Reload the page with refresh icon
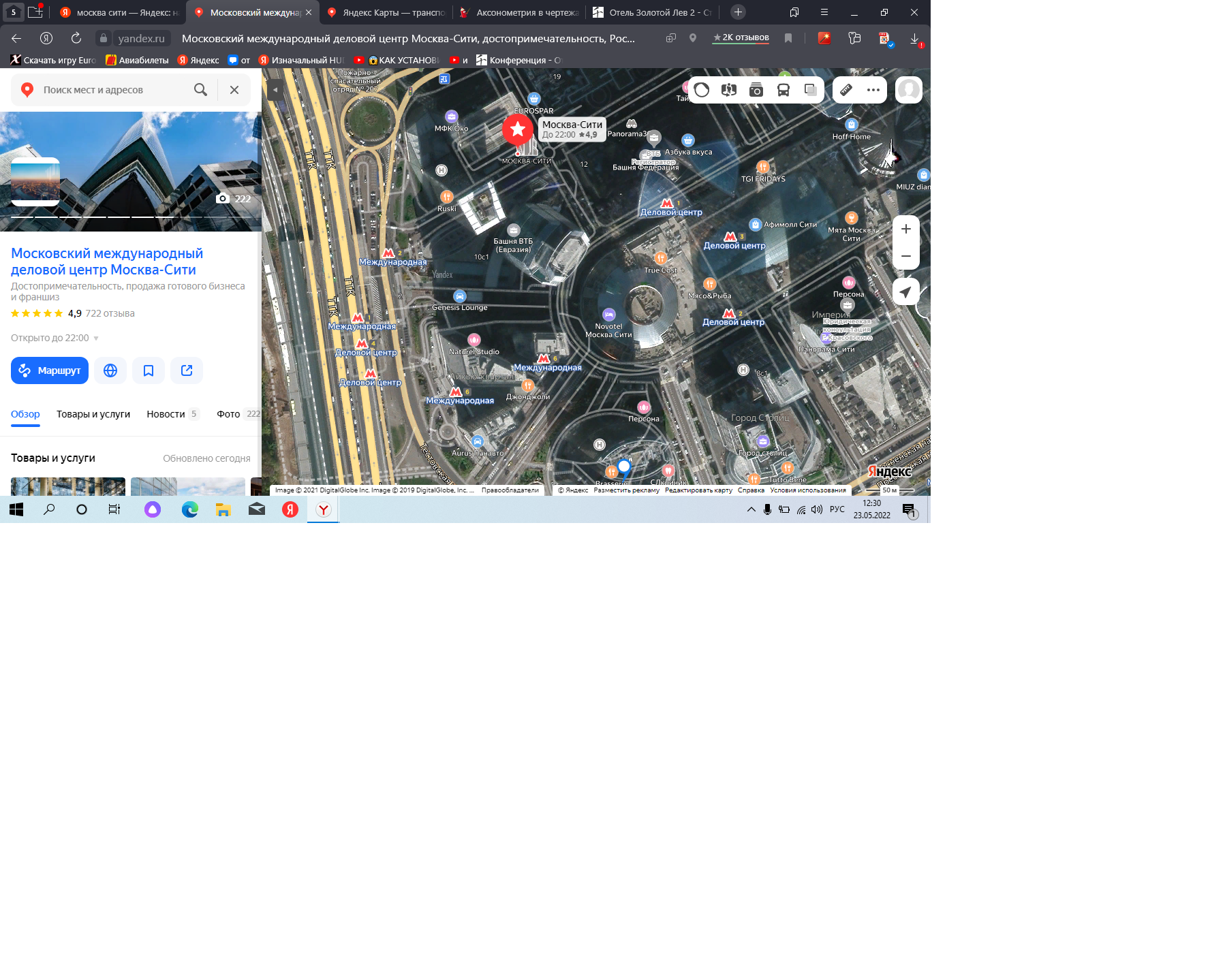 tap(76, 38)
